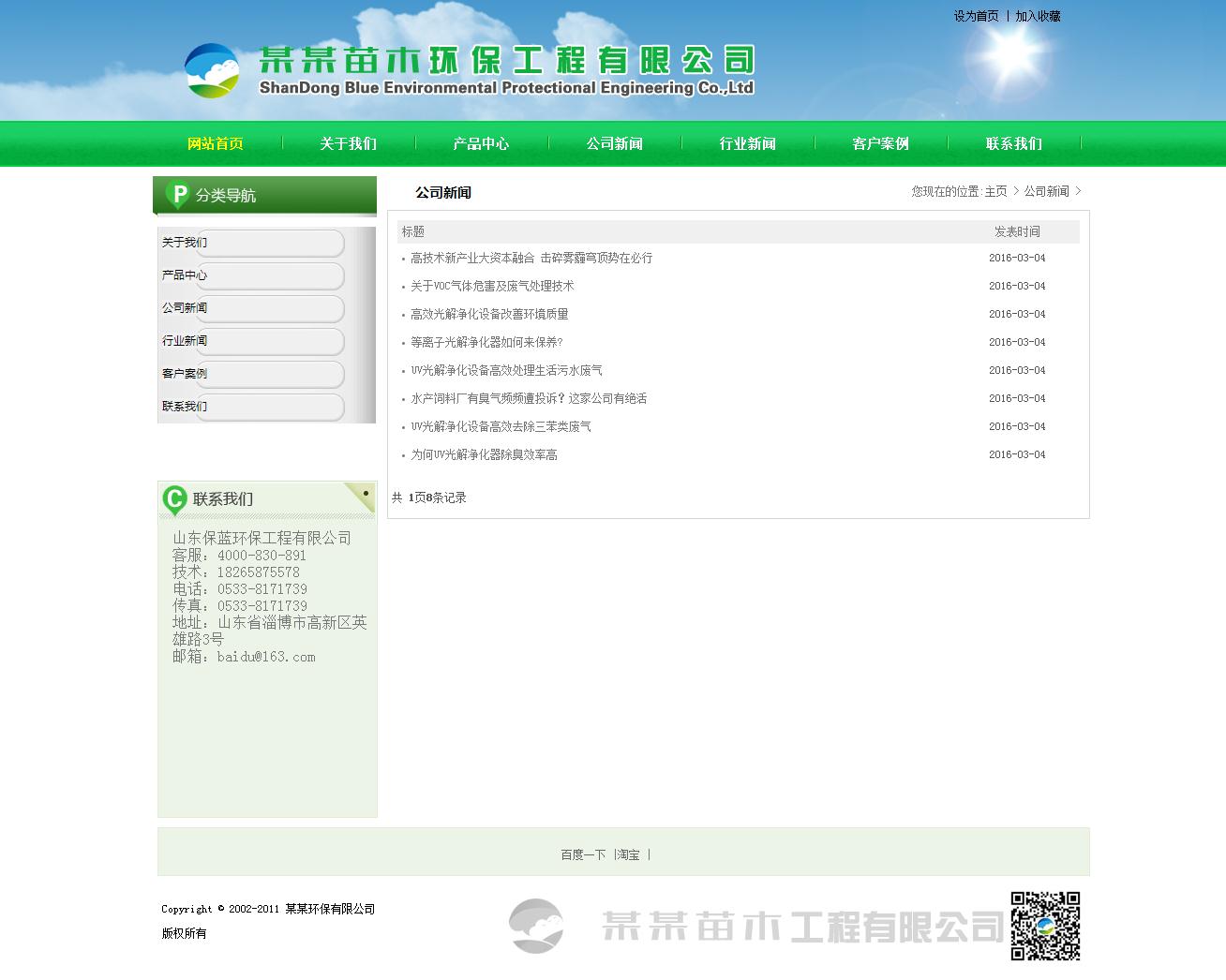
Task: Select 客户案例 in the top navigation
Action: point(880,143)
